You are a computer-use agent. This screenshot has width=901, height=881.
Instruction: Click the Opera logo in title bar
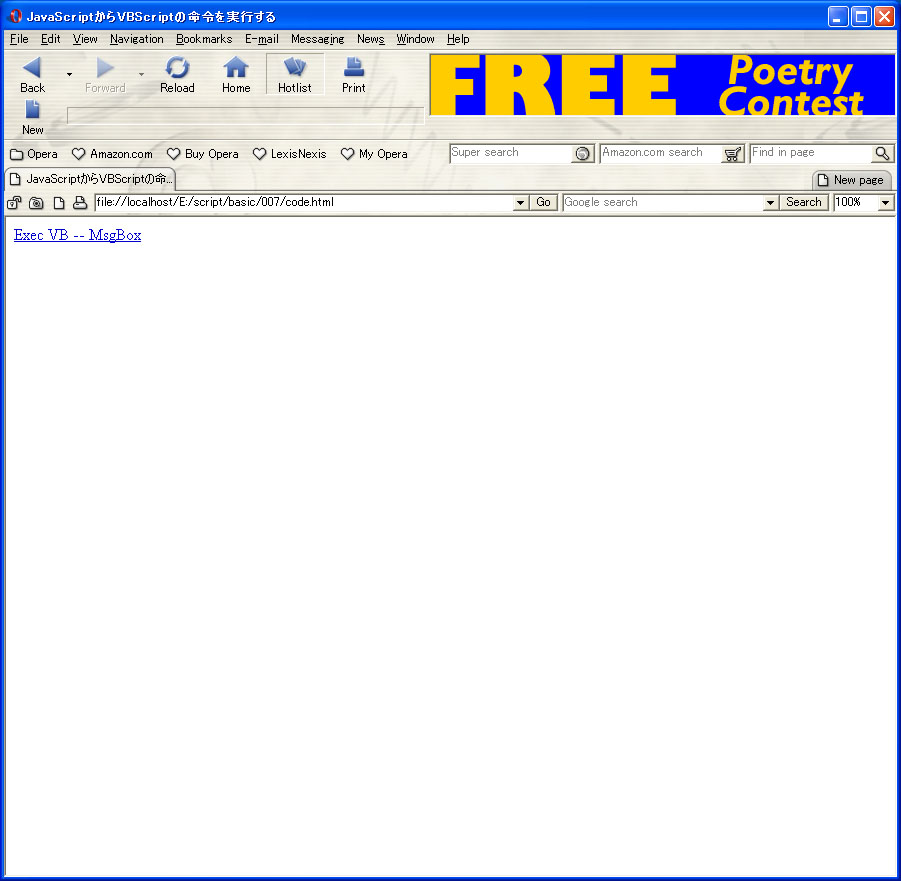click(16, 16)
